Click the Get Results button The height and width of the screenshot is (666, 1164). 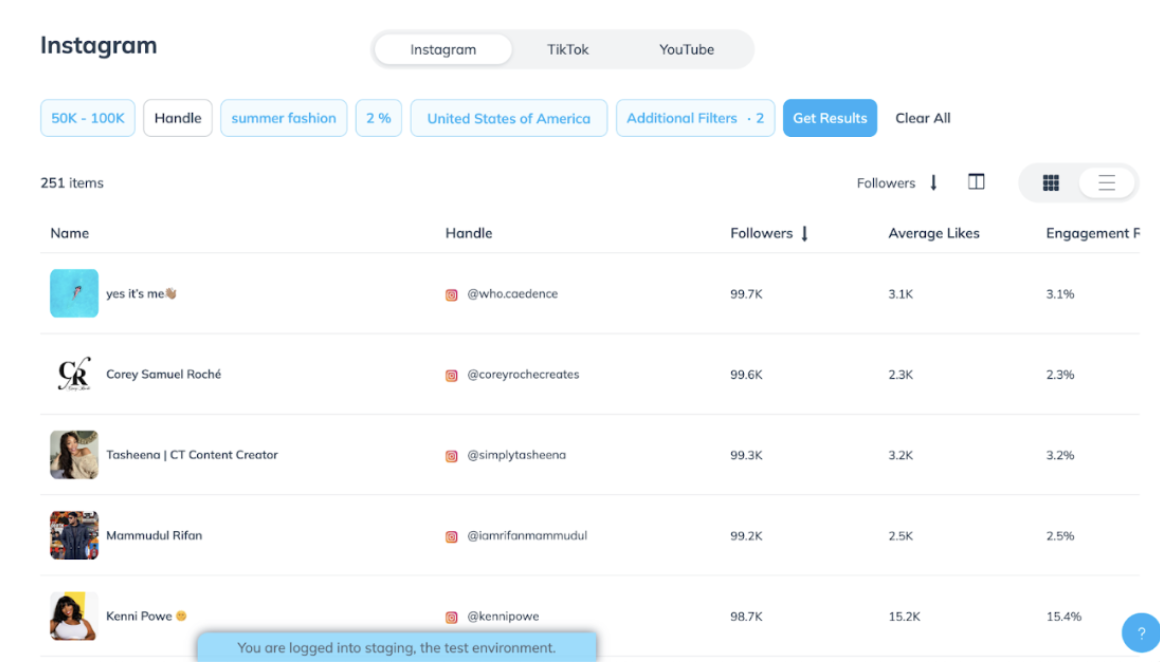click(829, 118)
